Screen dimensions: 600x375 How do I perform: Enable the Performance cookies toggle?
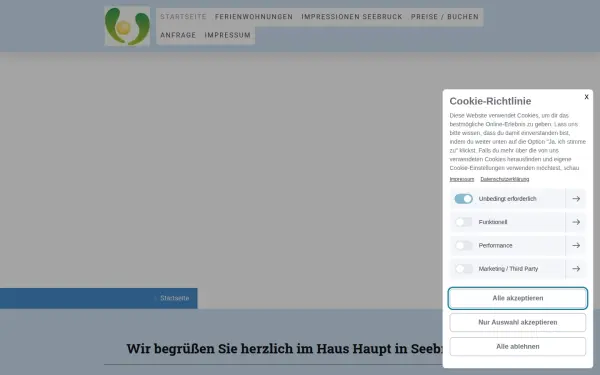463,245
